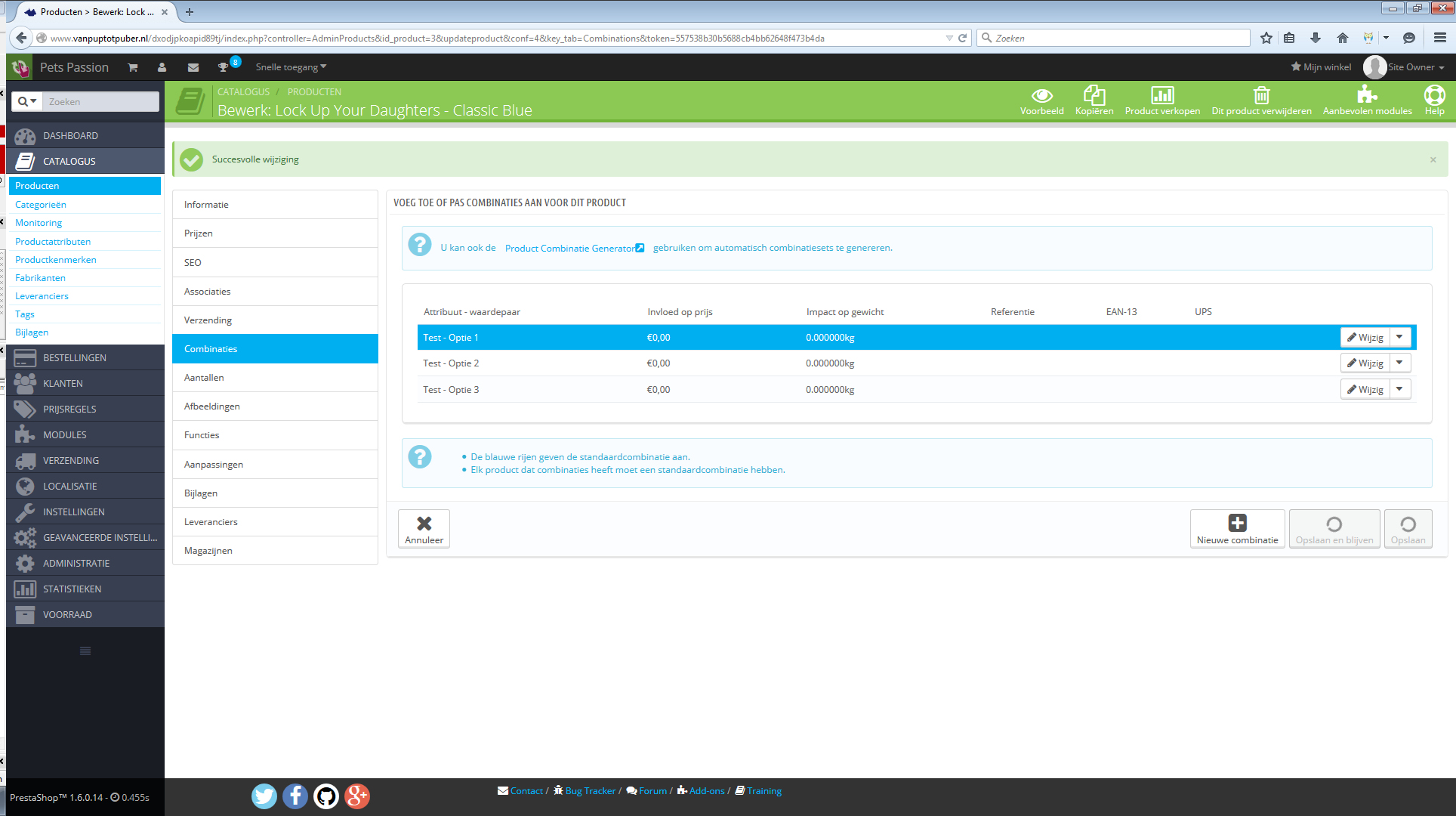Click the Voorbeeld eye icon
This screenshot has height=816, width=1456.
(x=1041, y=96)
